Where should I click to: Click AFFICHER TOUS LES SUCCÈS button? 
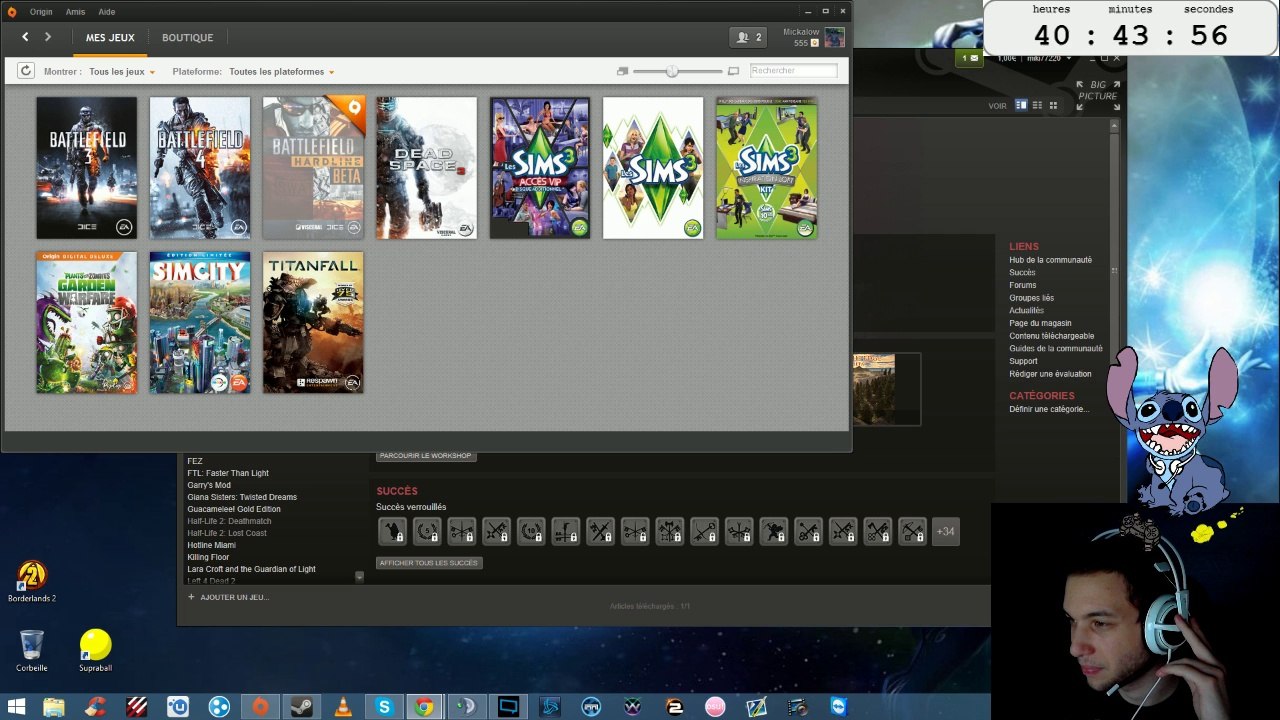429,563
